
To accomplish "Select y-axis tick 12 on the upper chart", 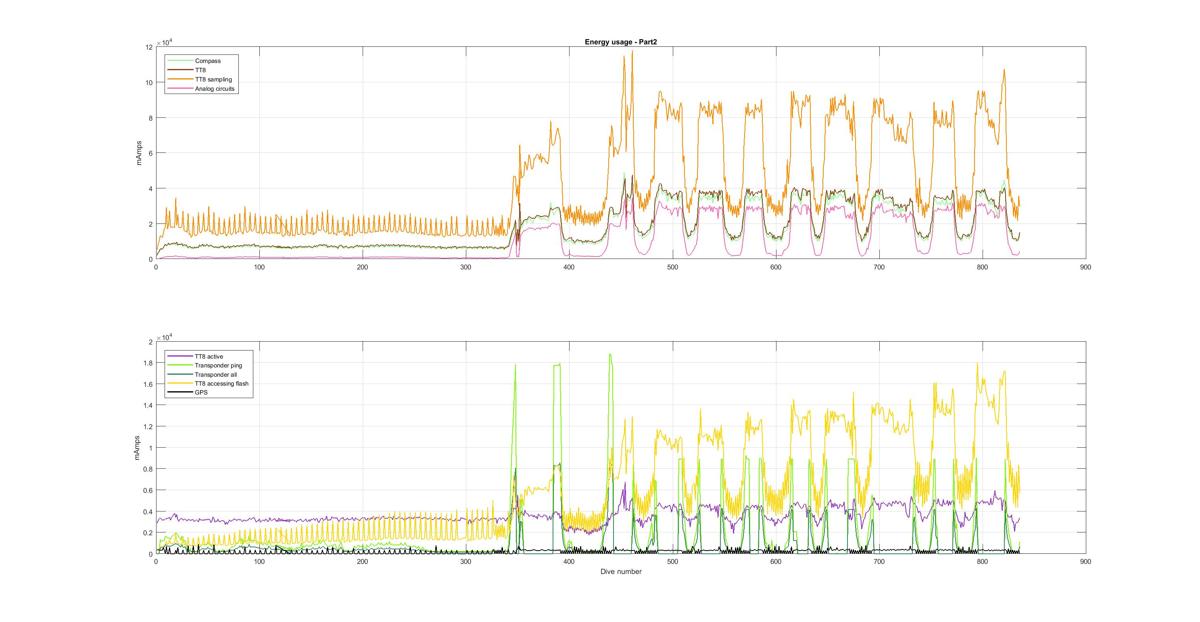I will 148,47.
